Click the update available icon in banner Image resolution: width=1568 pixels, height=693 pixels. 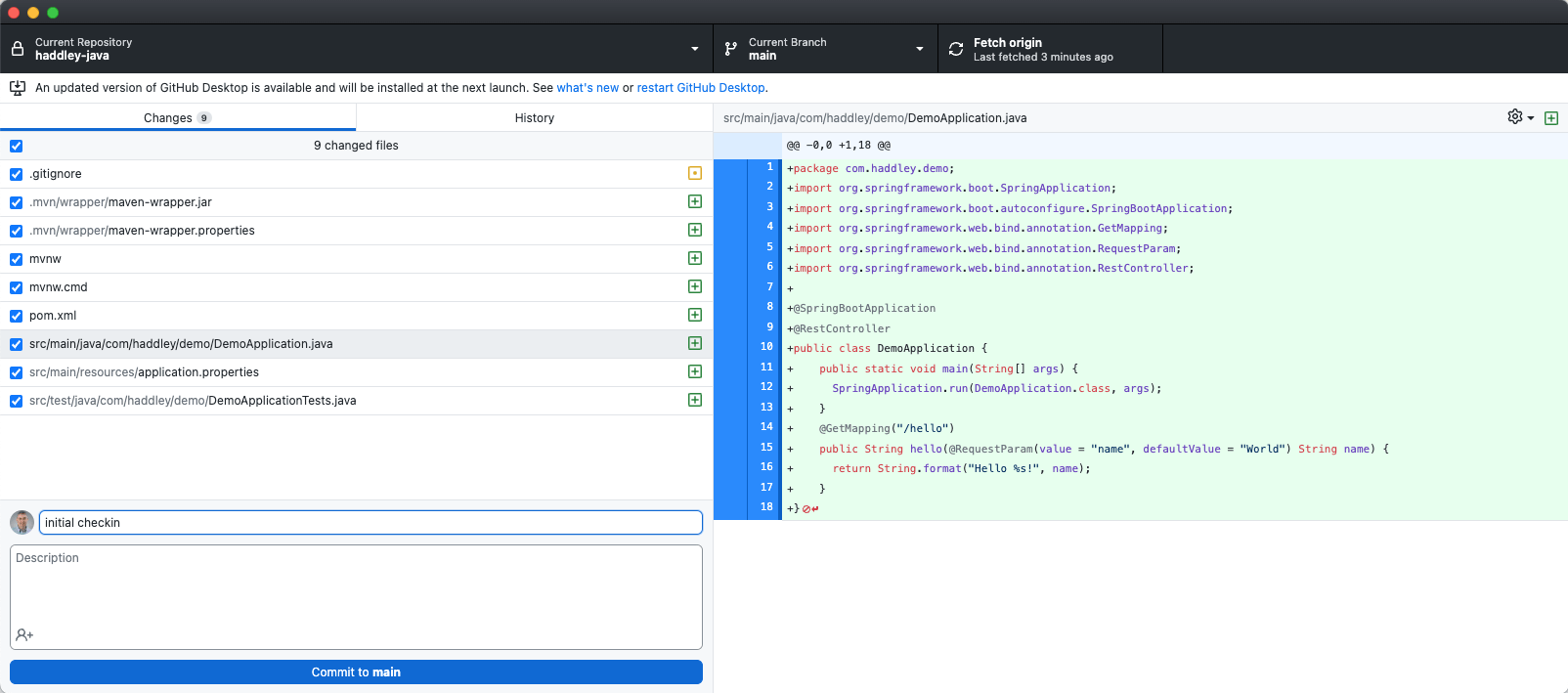pyautogui.click(x=18, y=88)
